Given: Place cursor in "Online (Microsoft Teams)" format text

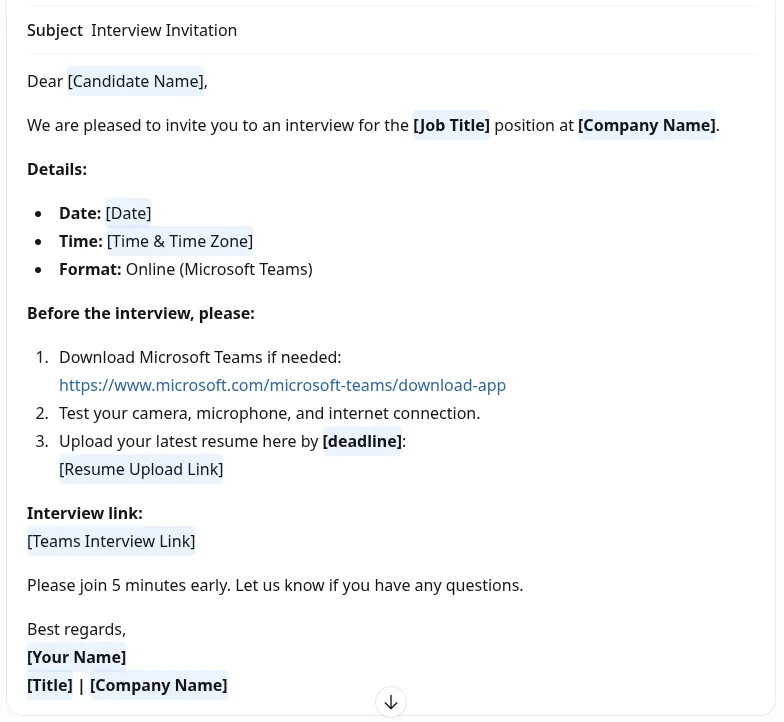Looking at the screenshot, I should 219,269.
